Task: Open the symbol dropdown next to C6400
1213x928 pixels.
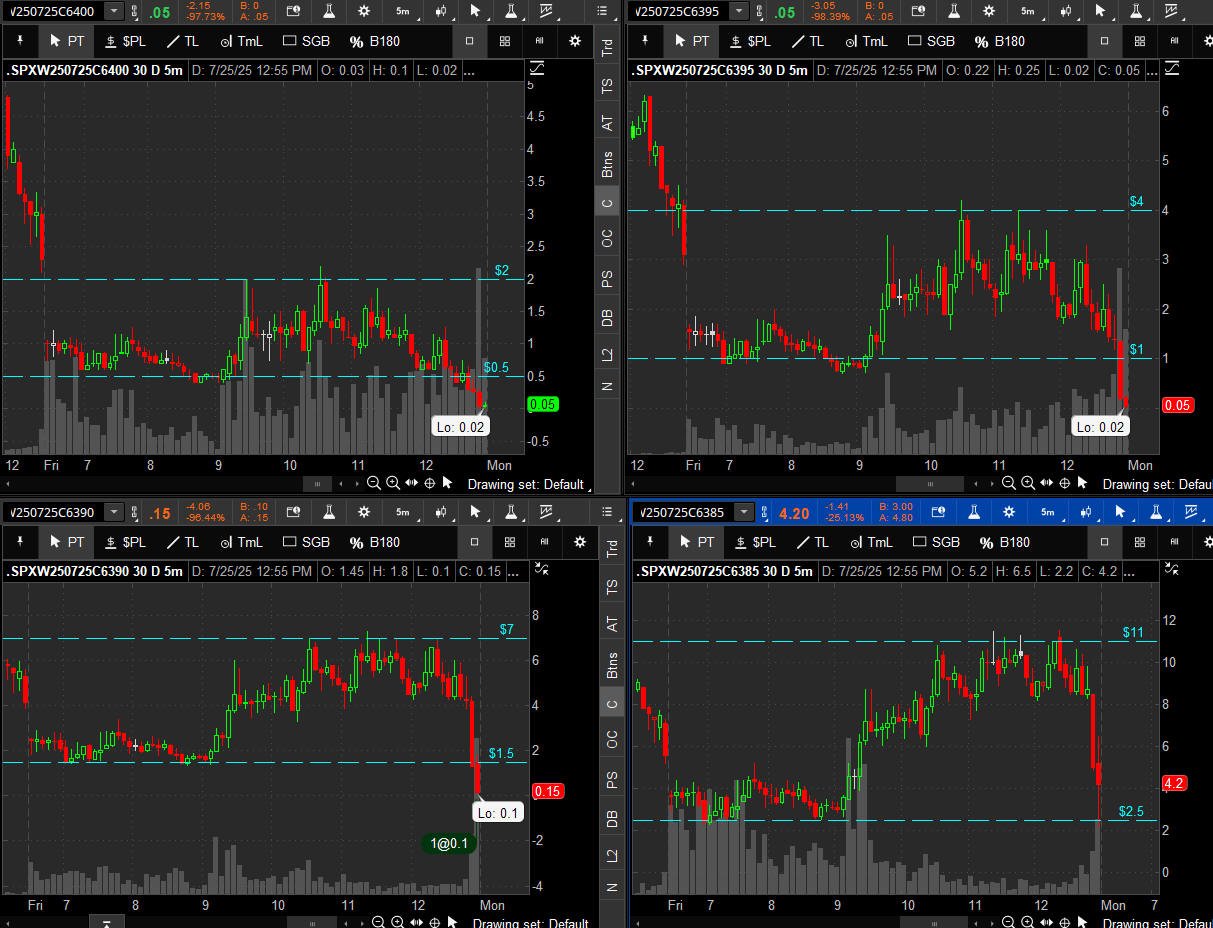Action: (x=113, y=11)
